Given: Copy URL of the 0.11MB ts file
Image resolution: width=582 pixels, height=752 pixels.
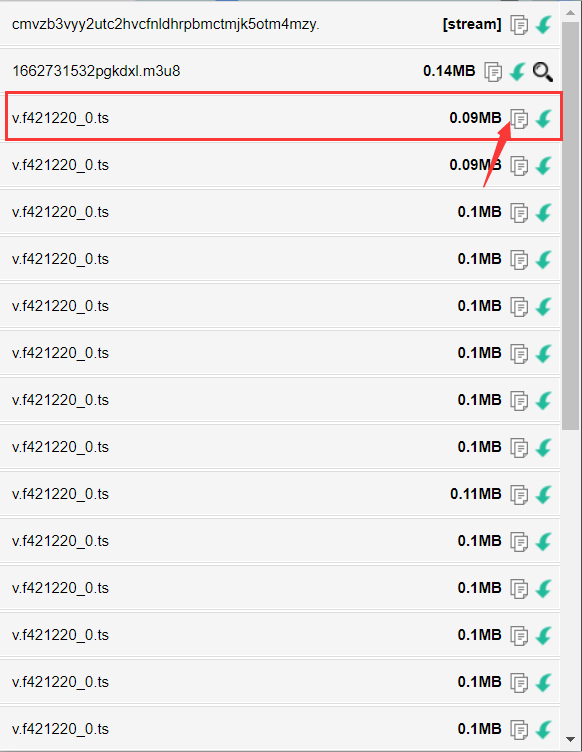Looking at the screenshot, I should tap(519, 494).
